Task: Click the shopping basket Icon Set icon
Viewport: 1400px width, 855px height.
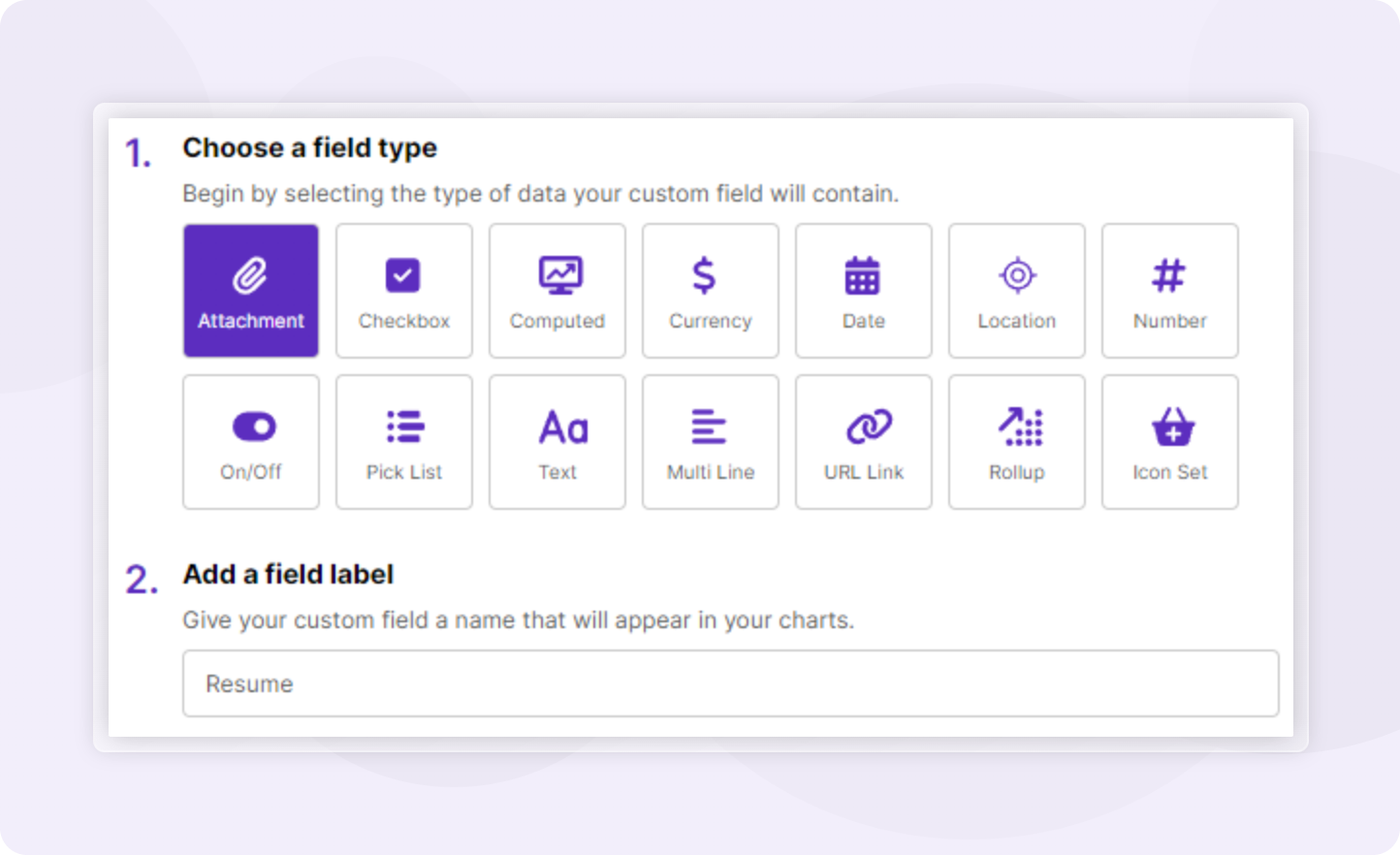Action: tap(1169, 425)
